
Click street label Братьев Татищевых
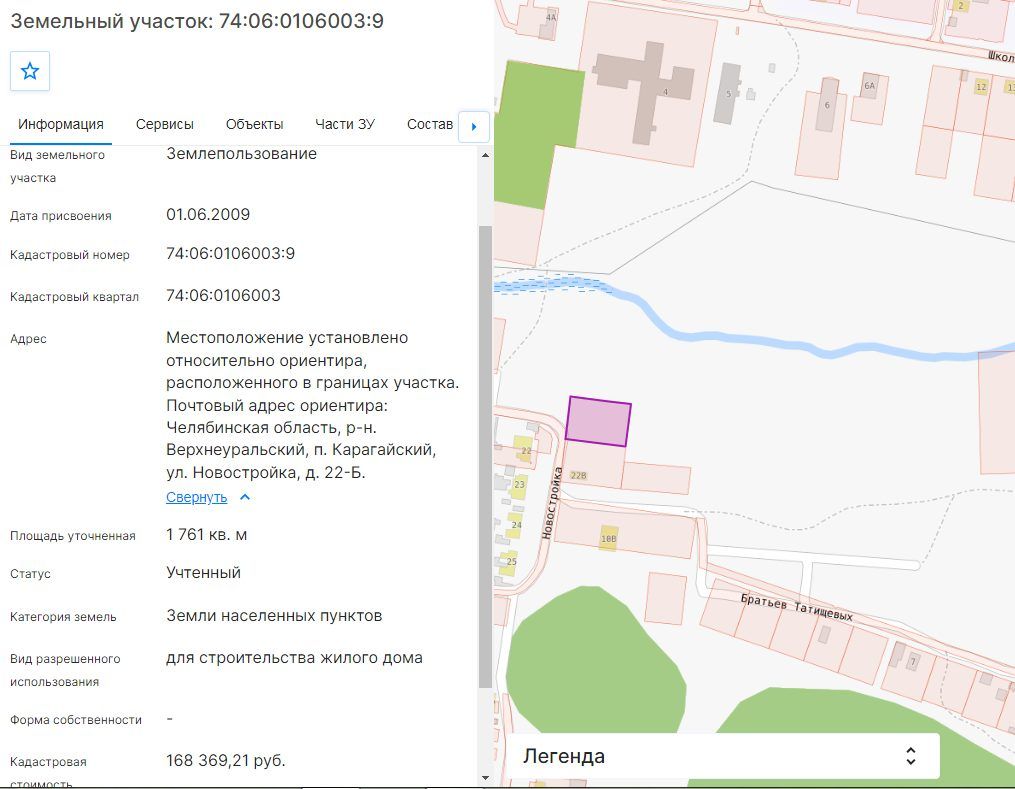click(x=797, y=606)
